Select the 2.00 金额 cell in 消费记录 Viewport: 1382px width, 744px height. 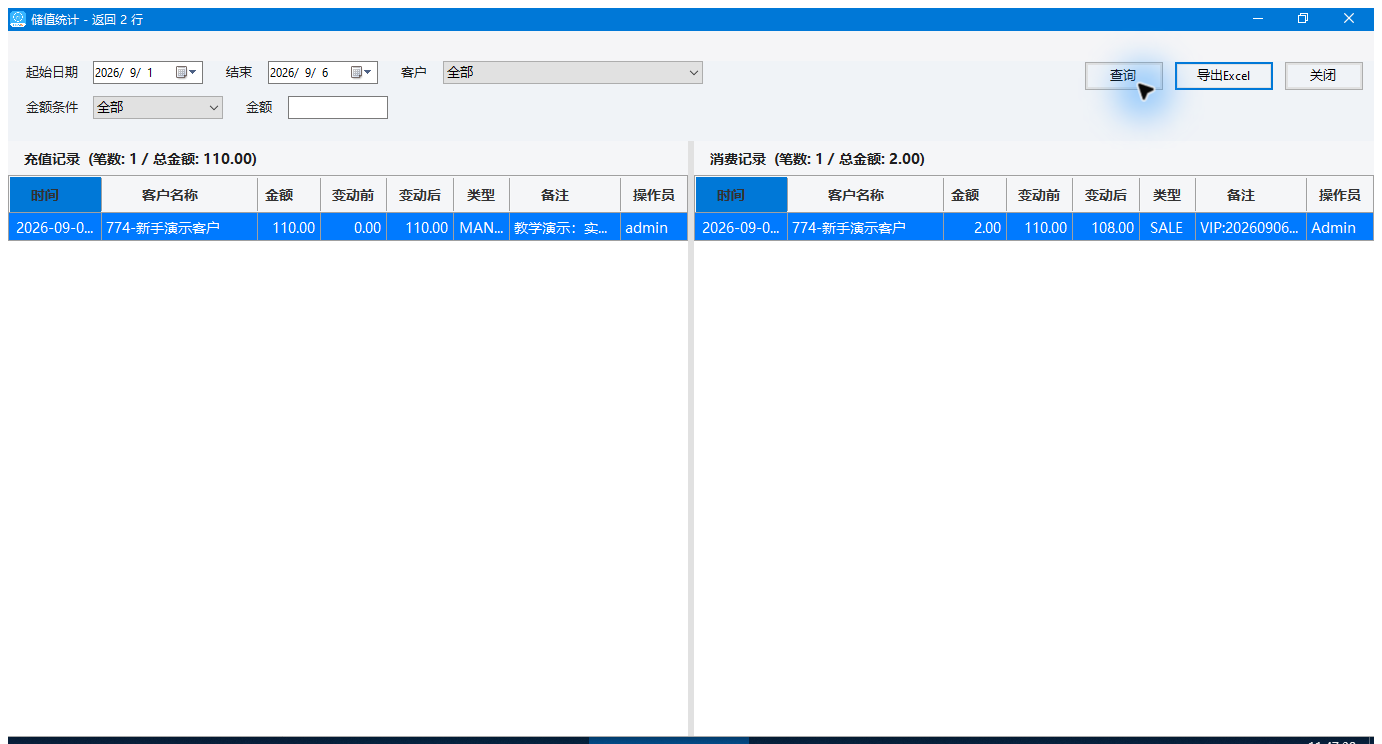(975, 227)
